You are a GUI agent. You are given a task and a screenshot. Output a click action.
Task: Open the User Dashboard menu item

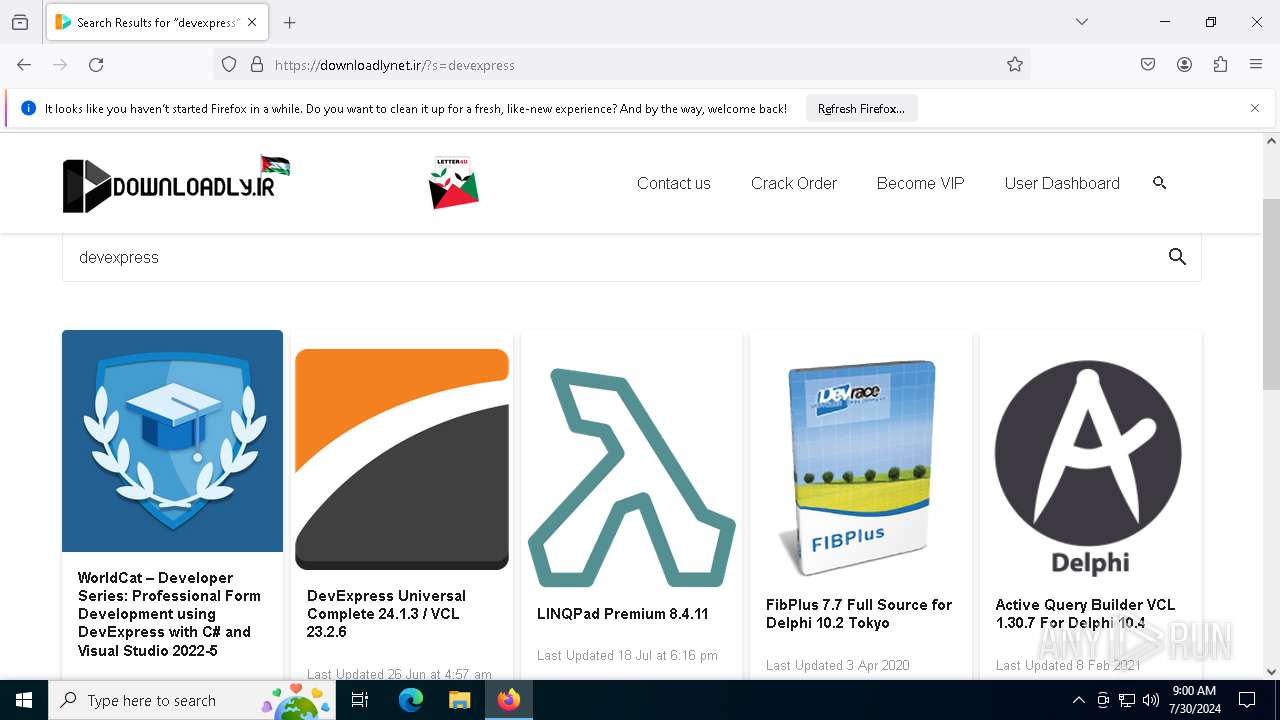pos(1062,183)
